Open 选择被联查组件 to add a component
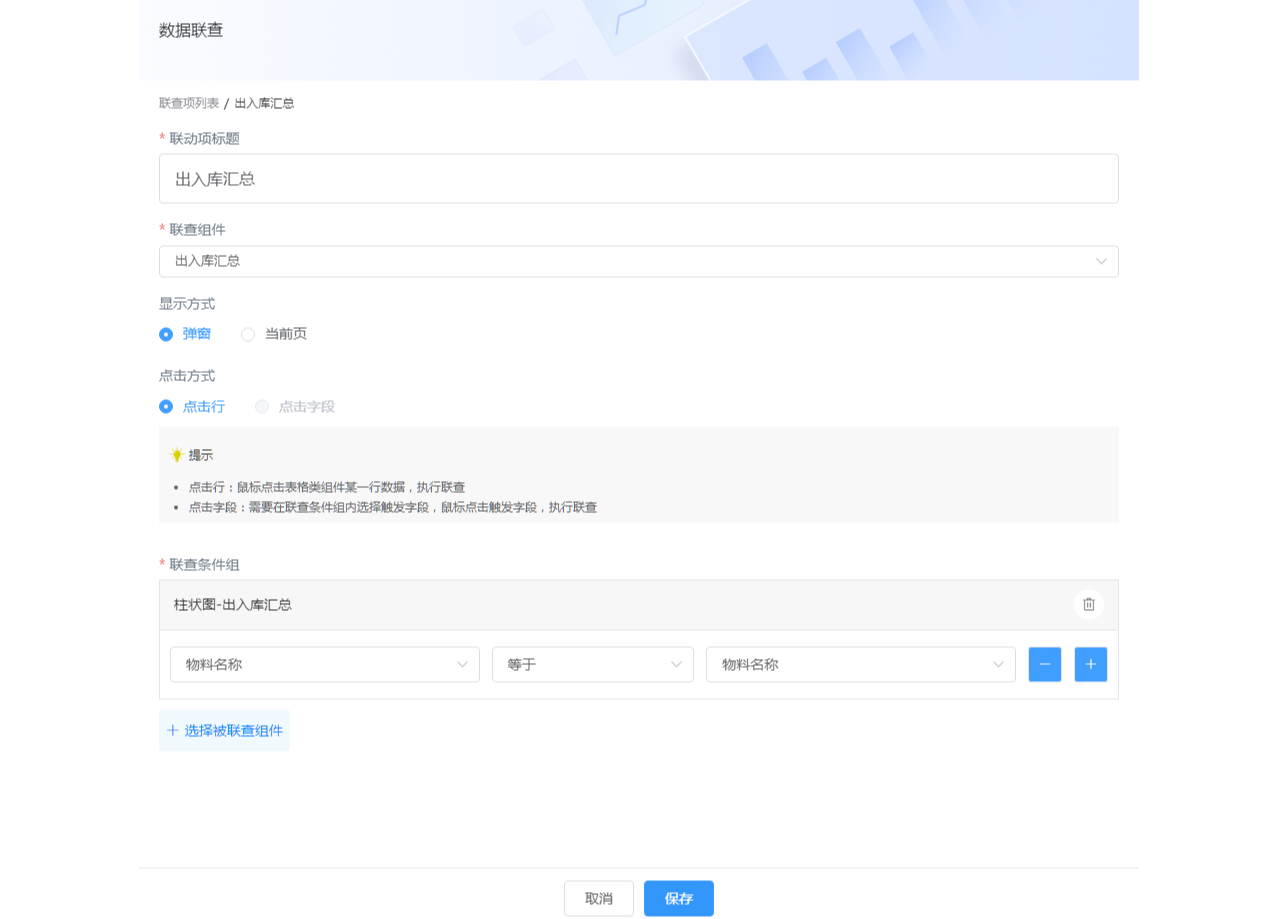The image size is (1262, 919). 224,730
